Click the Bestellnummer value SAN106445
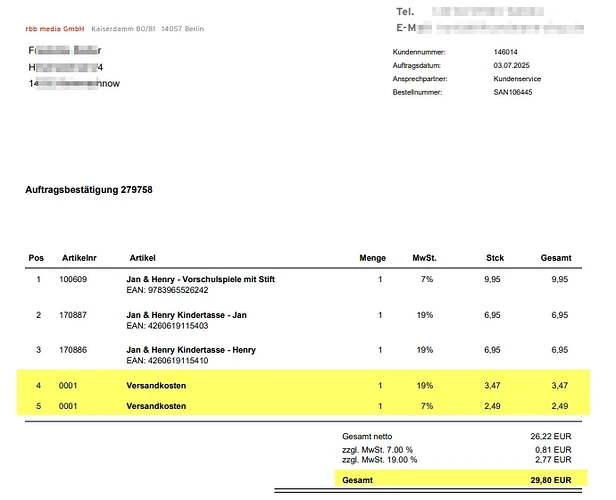 513,92
